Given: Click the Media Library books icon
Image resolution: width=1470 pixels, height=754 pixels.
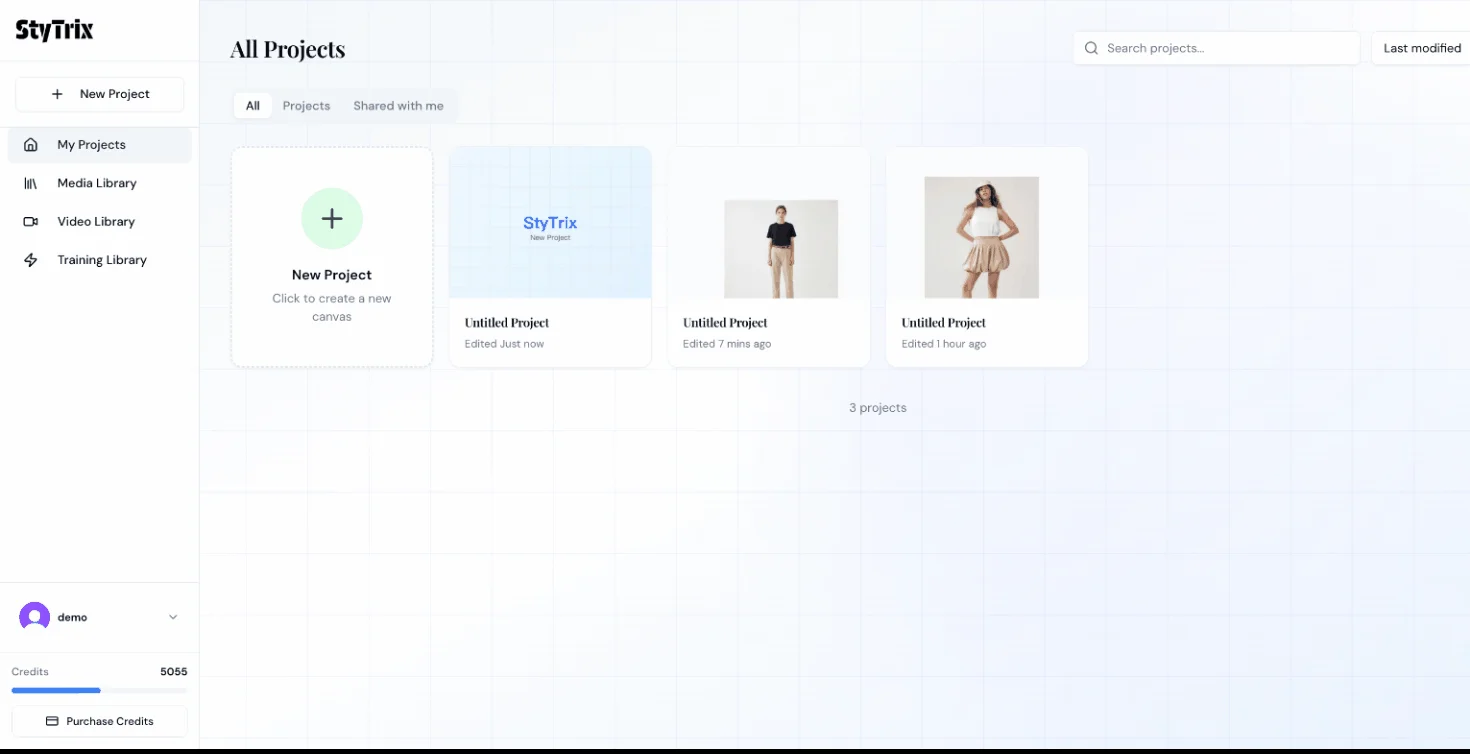Looking at the screenshot, I should [x=31, y=183].
